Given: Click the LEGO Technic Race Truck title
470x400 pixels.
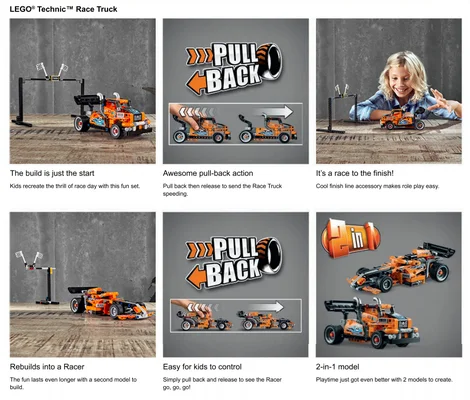Looking at the screenshot, I should tap(63, 9).
